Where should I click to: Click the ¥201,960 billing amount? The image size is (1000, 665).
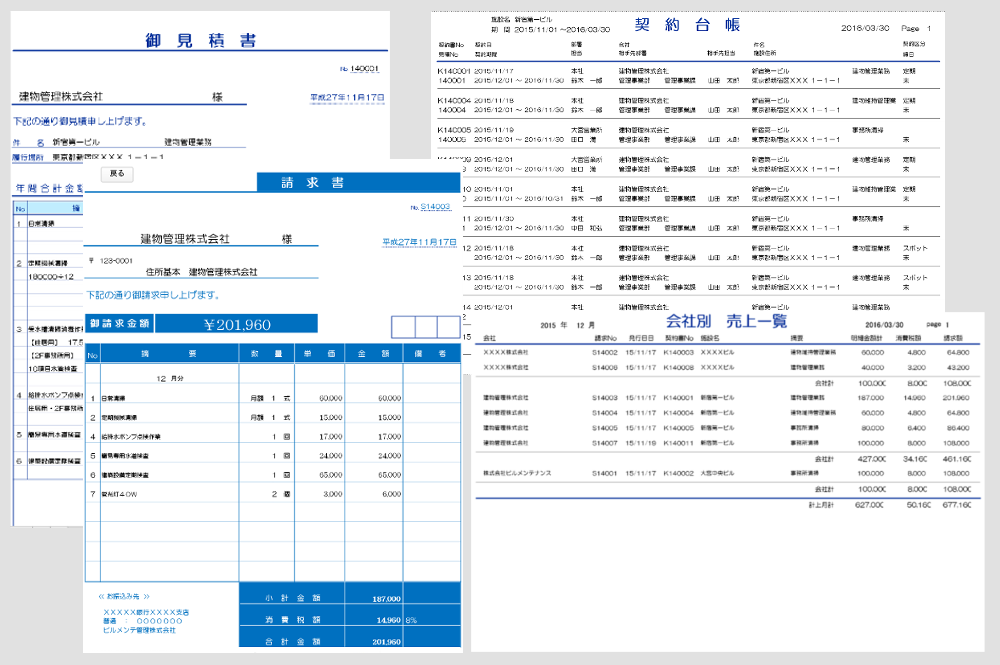(237, 325)
